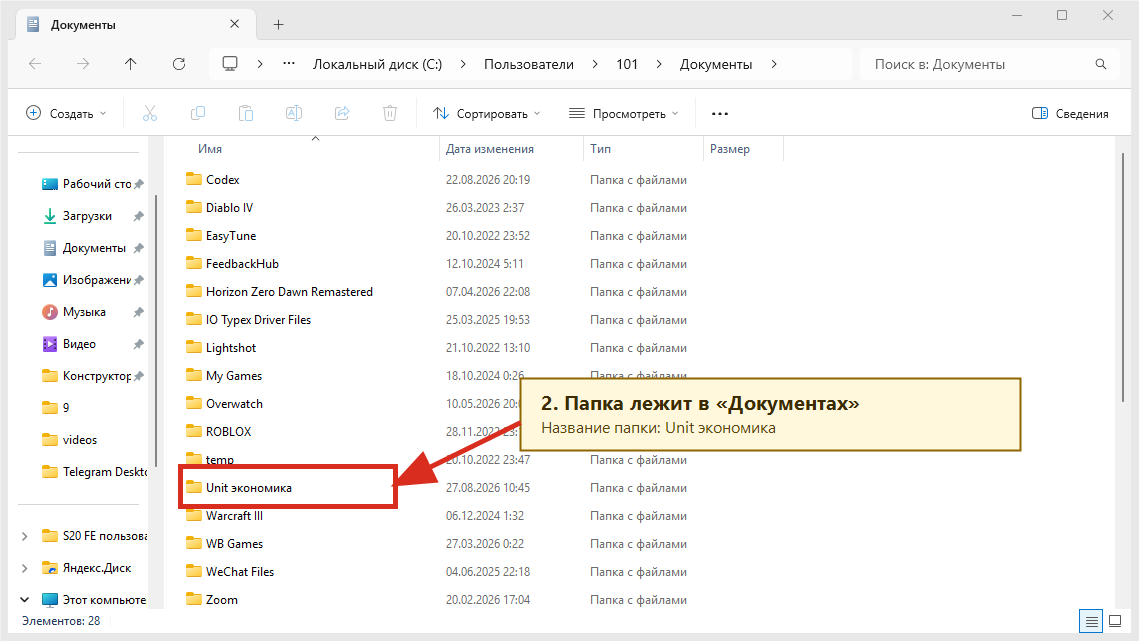
Task: Open the Просмотреть dropdown menu
Action: click(x=624, y=113)
